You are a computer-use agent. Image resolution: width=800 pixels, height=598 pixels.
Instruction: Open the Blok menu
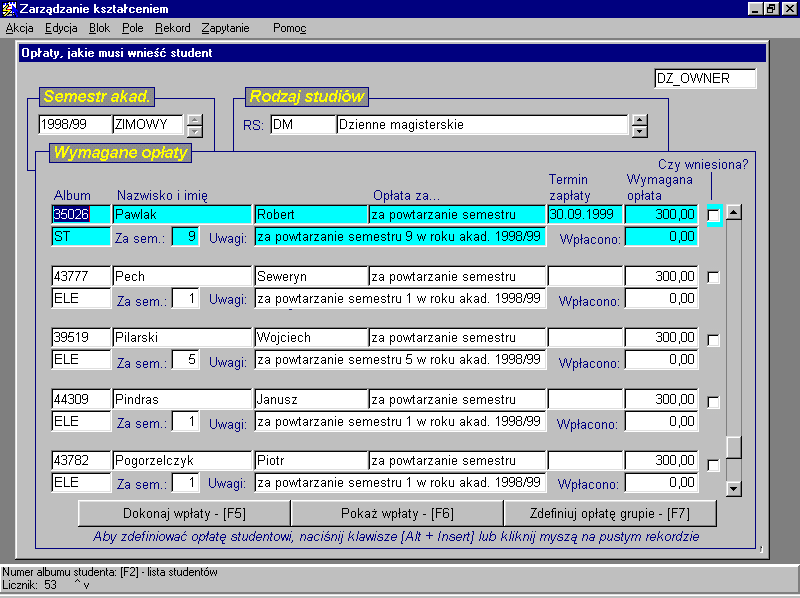coord(99,28)
